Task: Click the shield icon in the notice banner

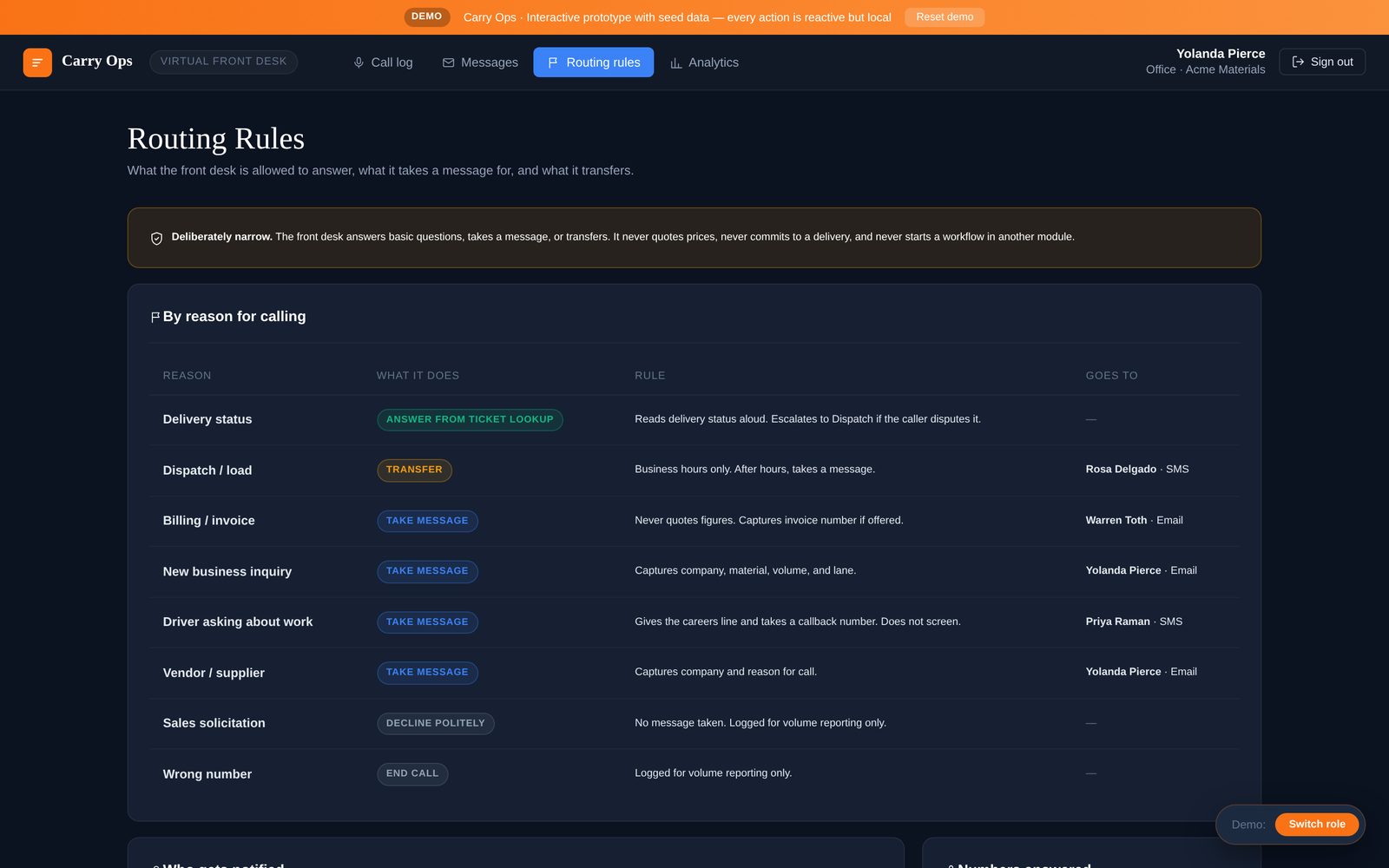Action: (x=156, y=238)
